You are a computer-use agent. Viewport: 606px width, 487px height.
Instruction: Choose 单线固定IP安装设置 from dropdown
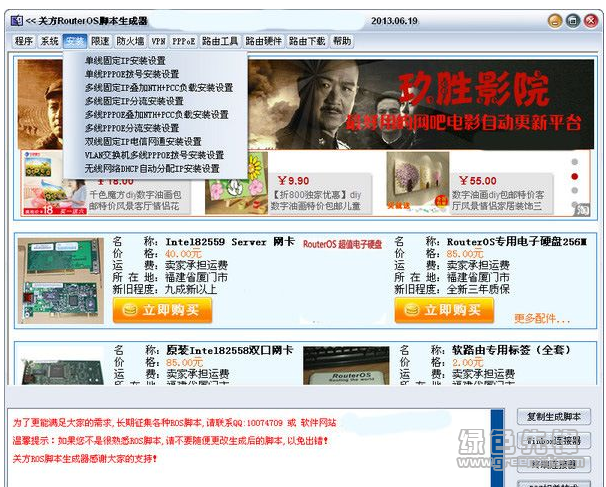[x=126, y=61]
